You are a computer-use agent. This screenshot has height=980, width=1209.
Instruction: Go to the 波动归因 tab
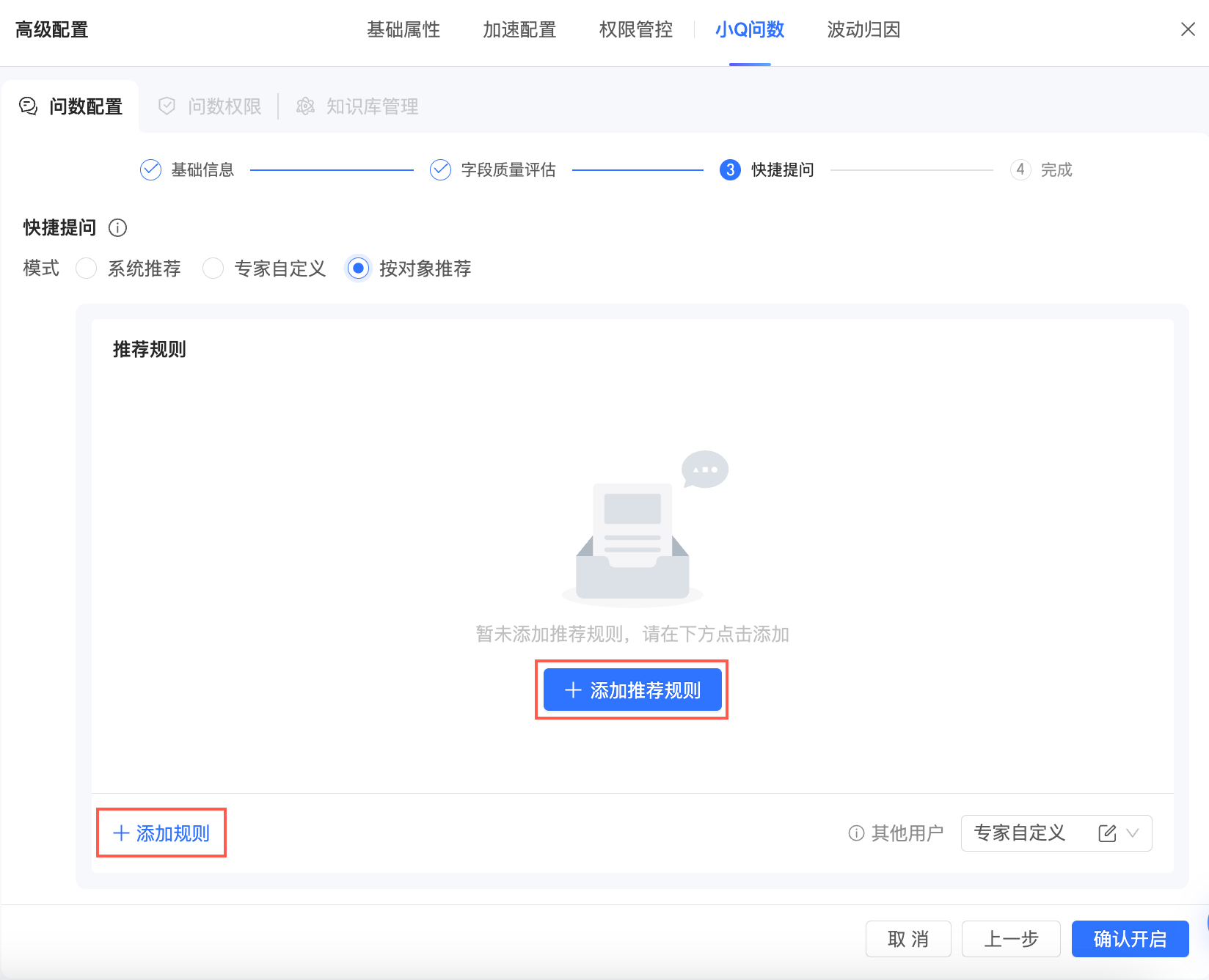(x=863, y=30)
